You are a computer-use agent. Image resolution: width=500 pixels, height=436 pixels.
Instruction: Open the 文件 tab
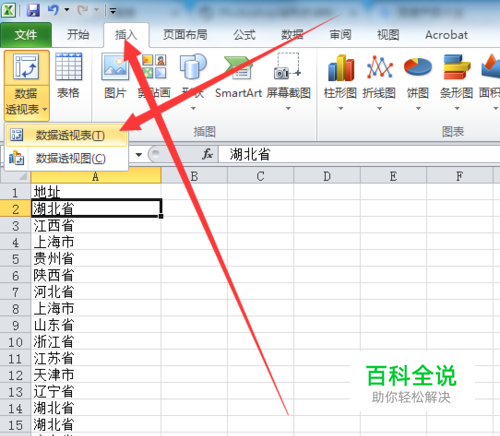pyautogui.click(x=26, y=35)
